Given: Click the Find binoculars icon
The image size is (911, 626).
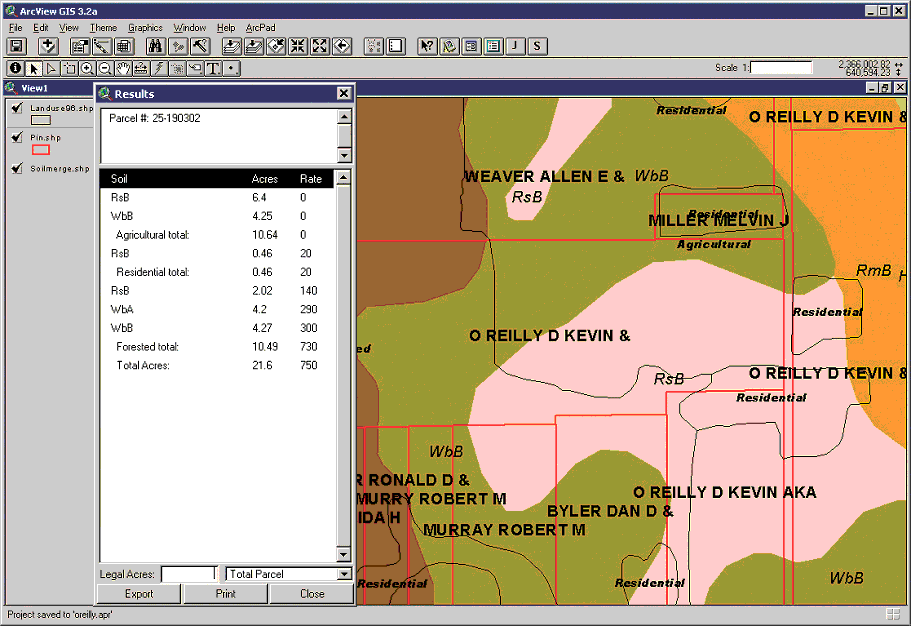Looking at the screenshot, I should (x=155, y=47).
